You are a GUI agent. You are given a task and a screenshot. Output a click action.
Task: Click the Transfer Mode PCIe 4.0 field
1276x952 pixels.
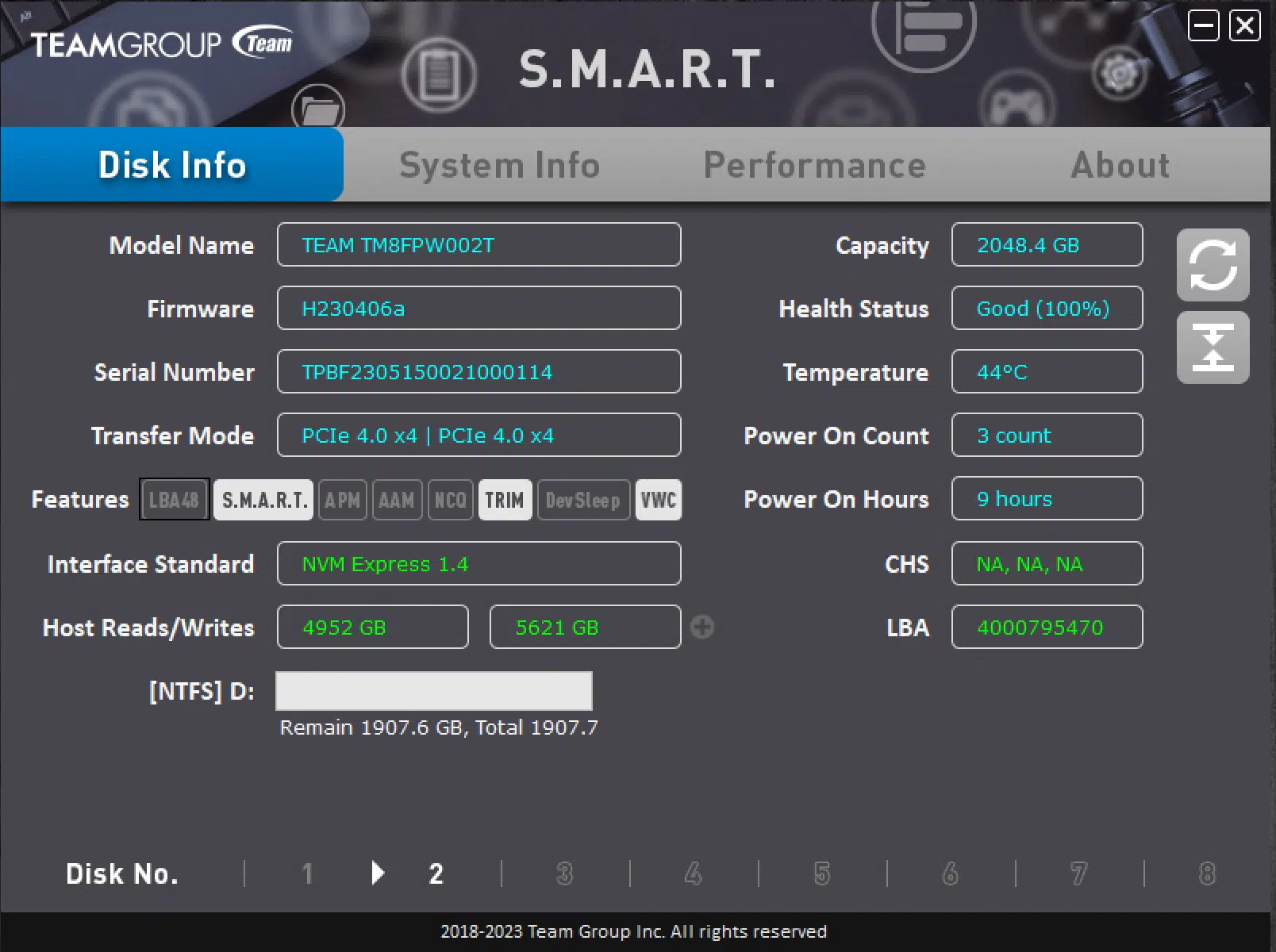(x=478, y=435)
